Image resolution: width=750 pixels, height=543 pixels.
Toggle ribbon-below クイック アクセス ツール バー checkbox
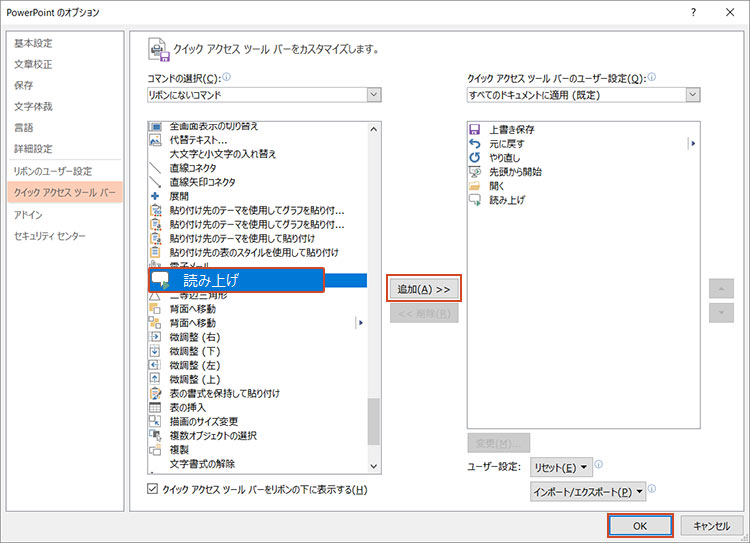click(x=152, y=489)
